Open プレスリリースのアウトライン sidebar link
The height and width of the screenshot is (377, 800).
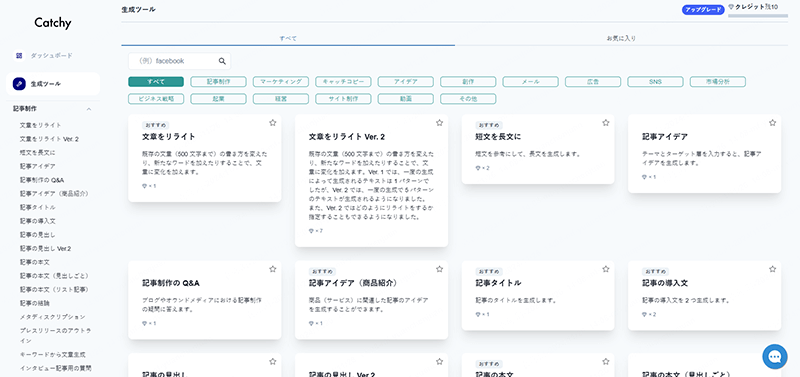tap(55, 335)
